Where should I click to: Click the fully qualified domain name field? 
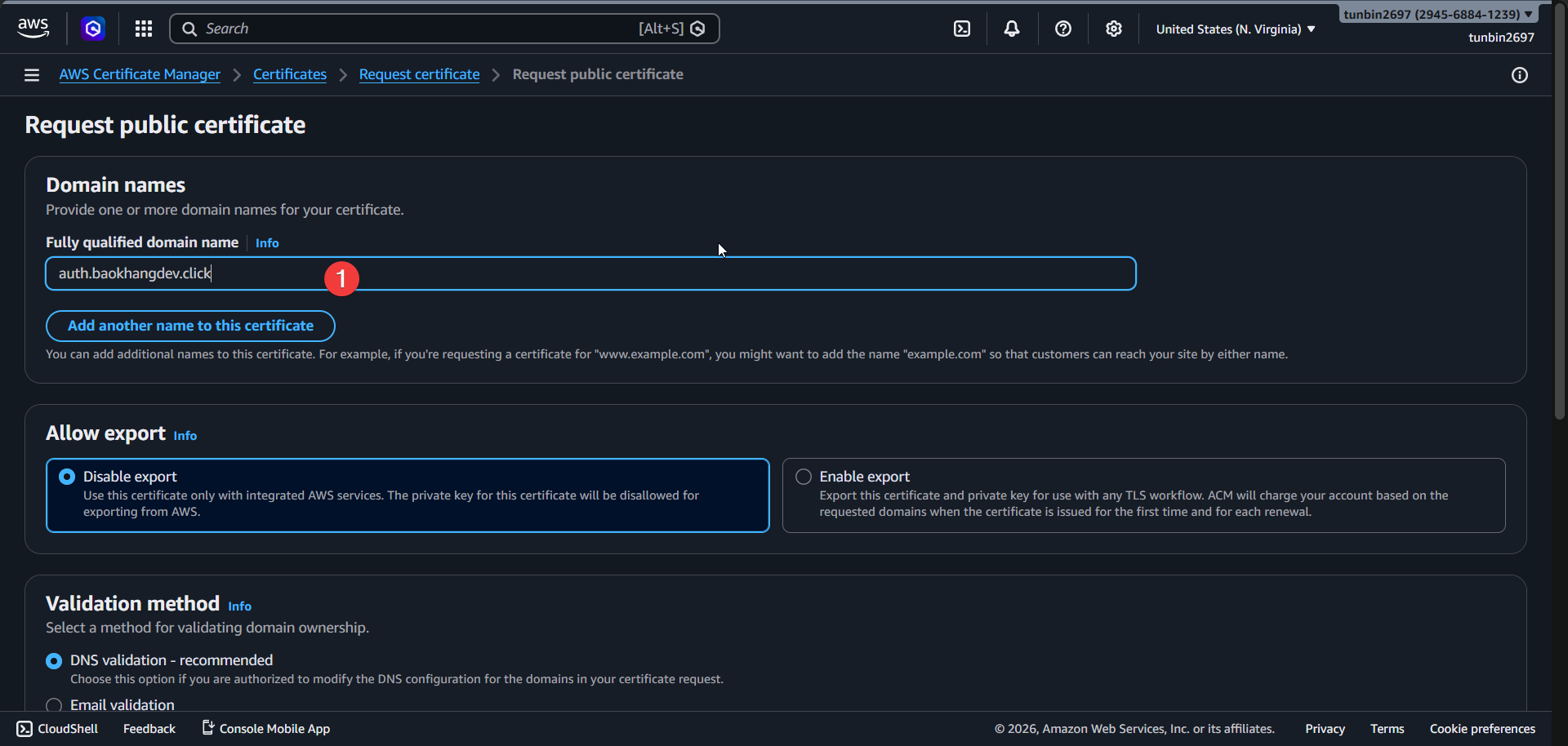point(653,273)
